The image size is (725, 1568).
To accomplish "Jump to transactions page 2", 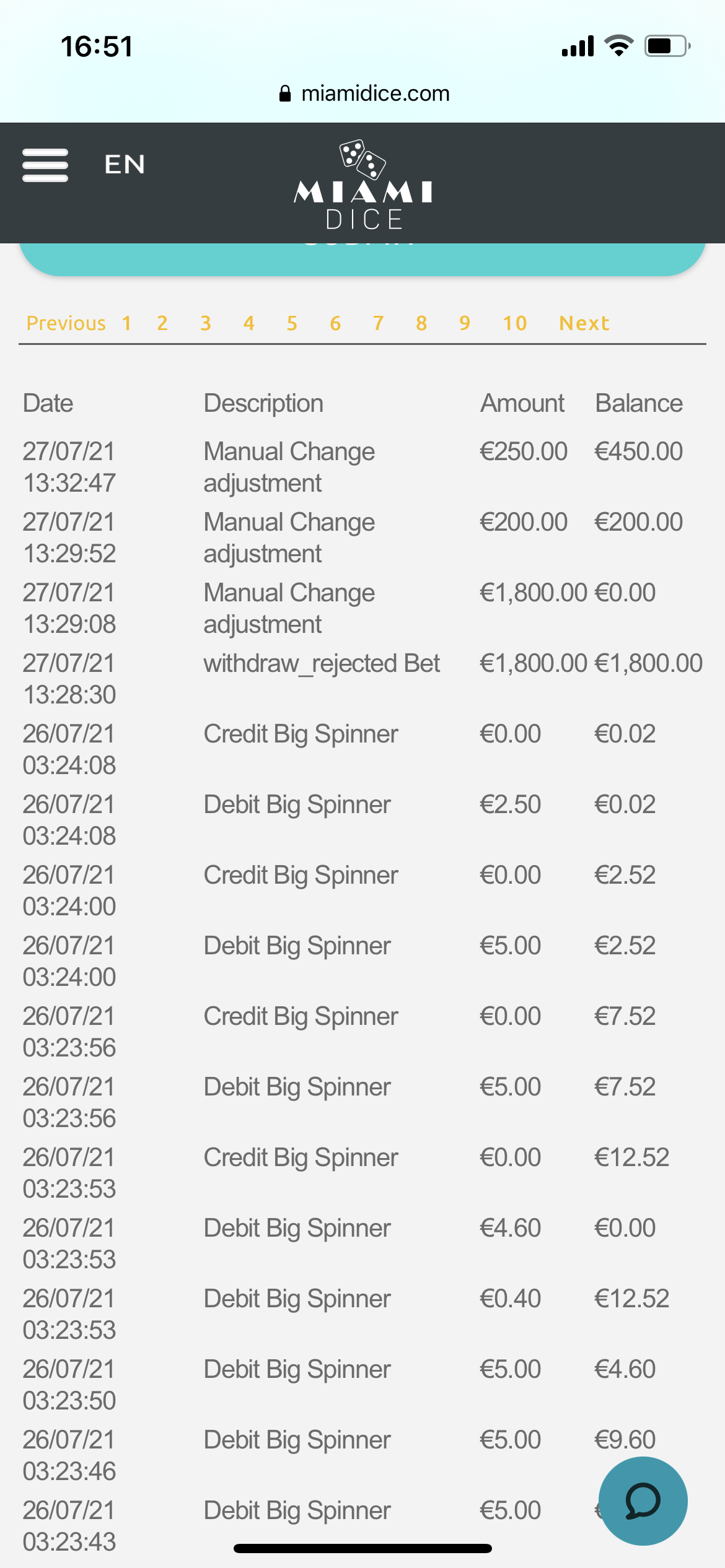I will coord(162,323).
